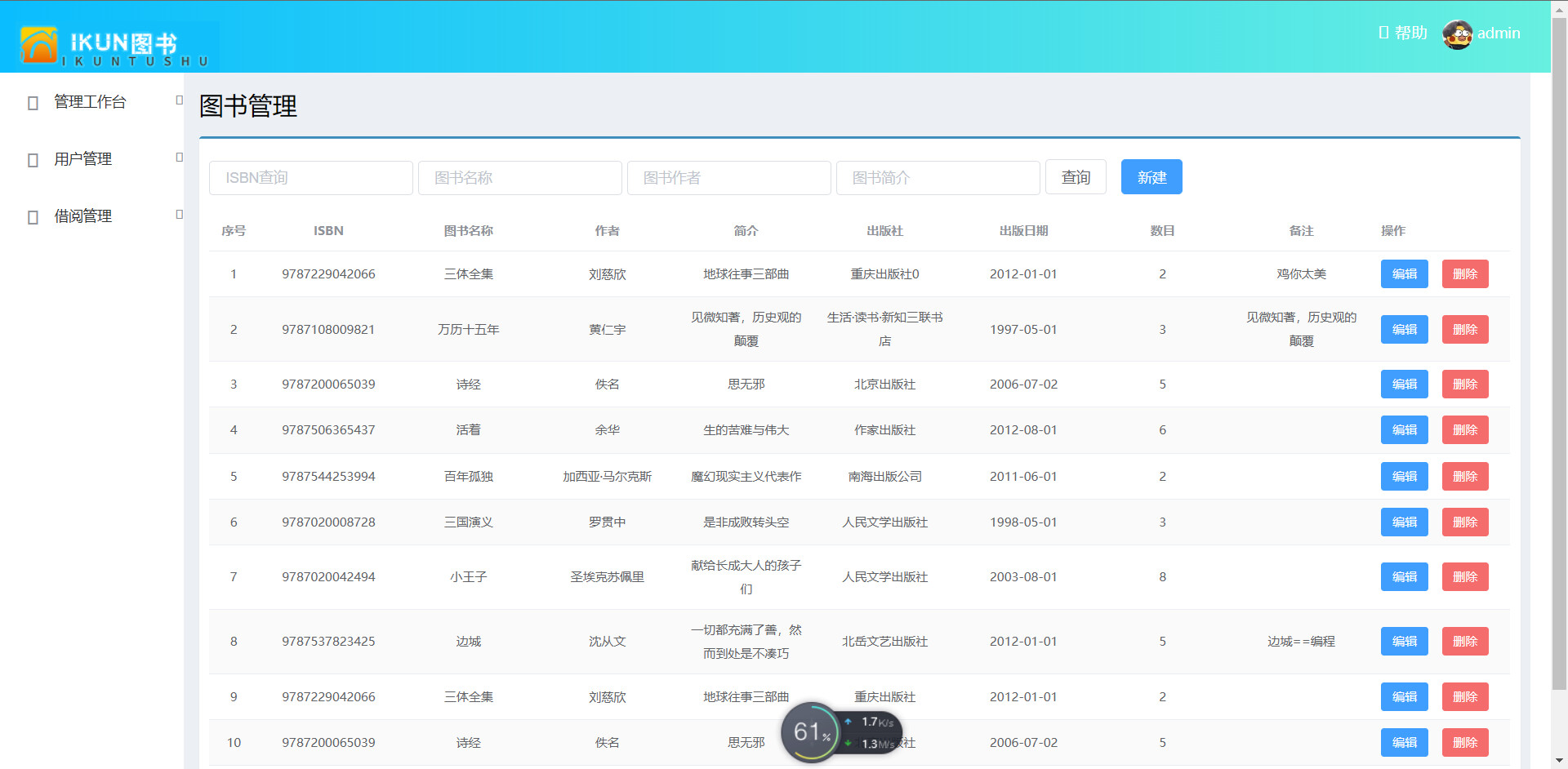The image size is (1568, 769).
Task: Delete the 活着 row
Action: tap(1465, 430)
